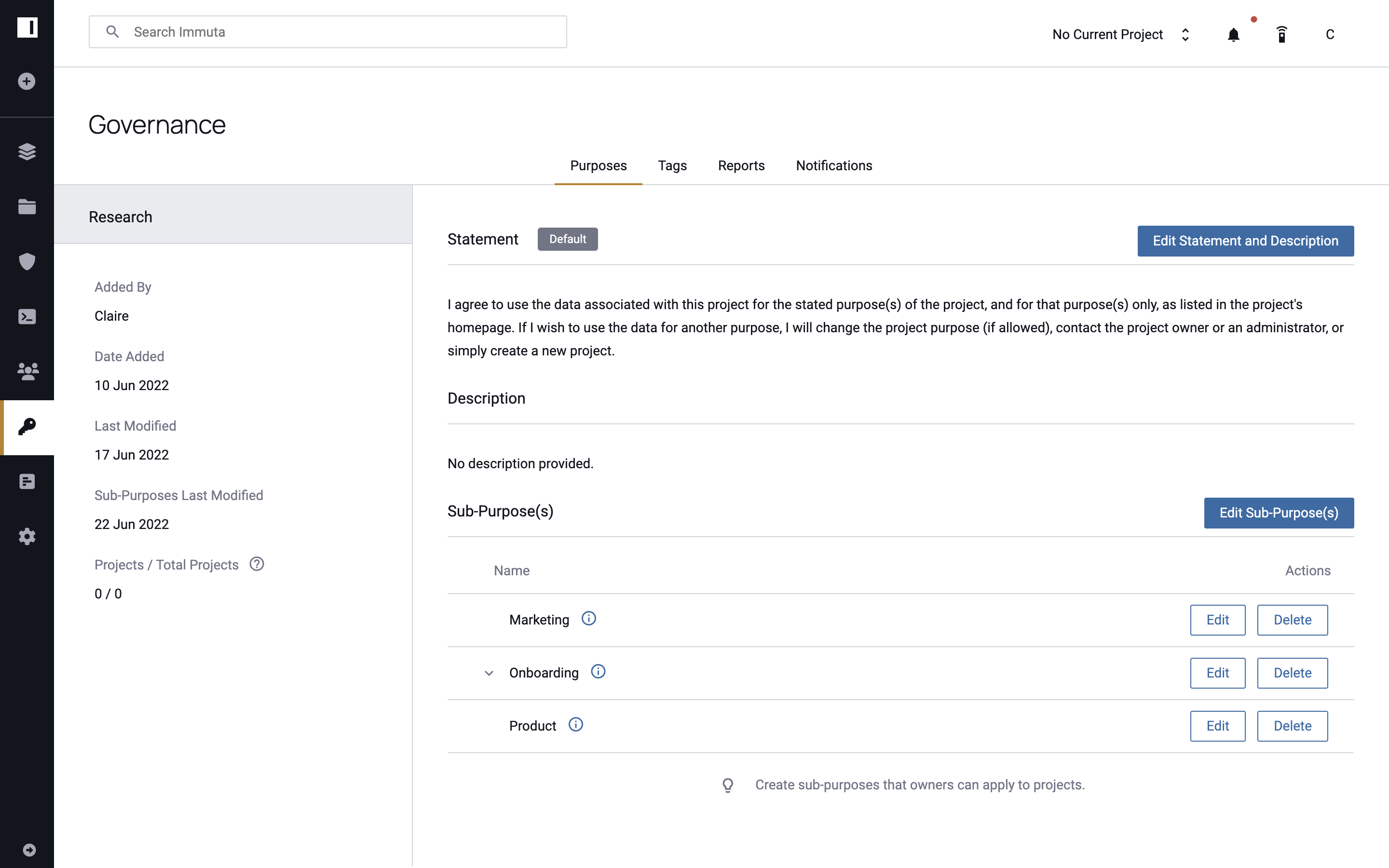Click the Added By value Claire
This screenshot has width=1389, height=868.
(x=111, y=316)
